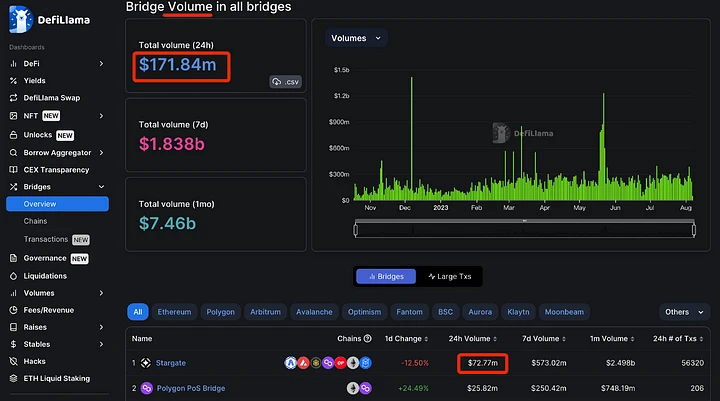Click the chart time range slider

pos(525,230)
